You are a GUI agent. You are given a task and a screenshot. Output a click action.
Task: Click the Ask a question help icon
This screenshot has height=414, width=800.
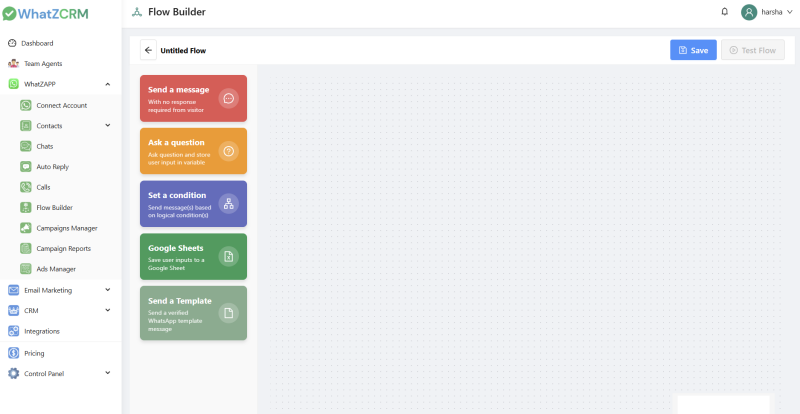coord(228,151)
